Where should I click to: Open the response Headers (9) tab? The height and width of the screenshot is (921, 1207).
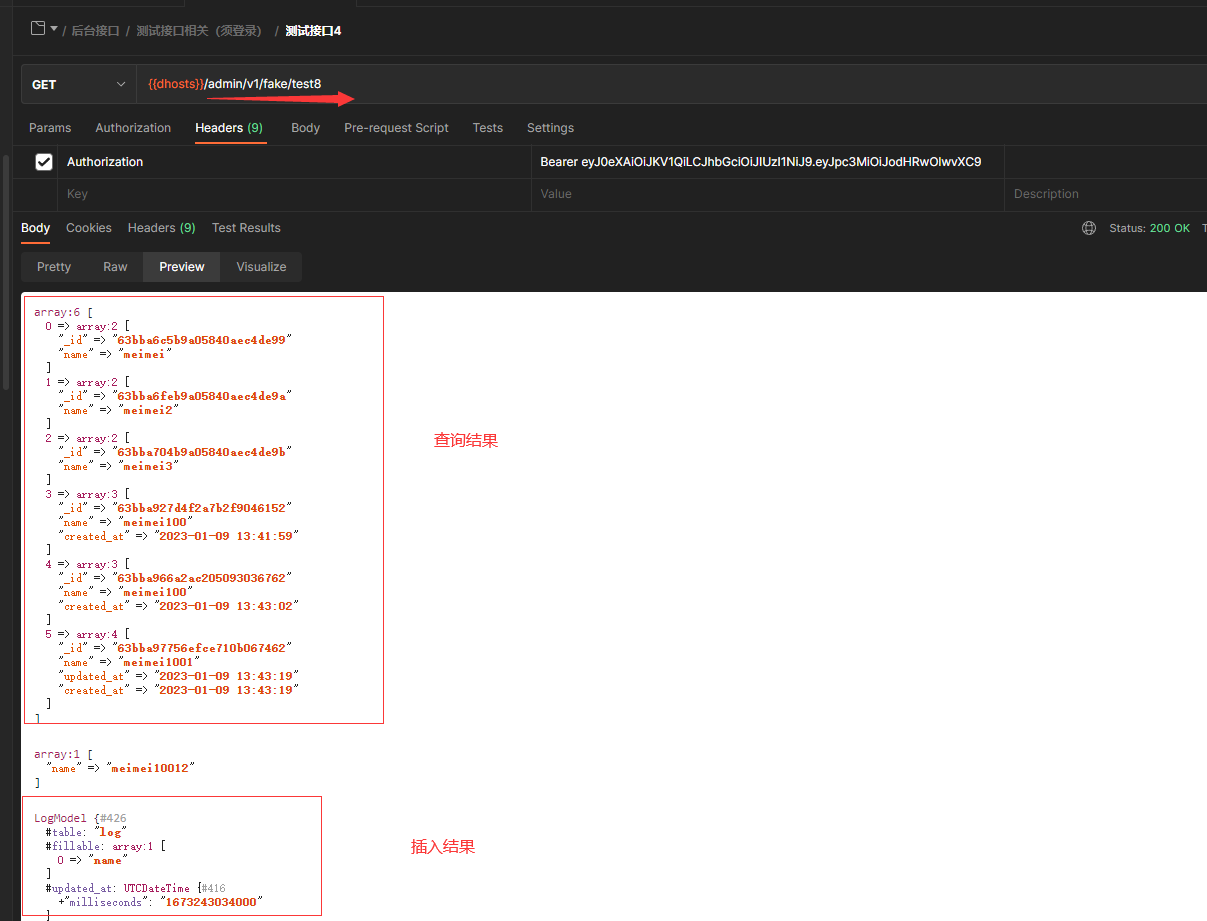point(162,228)
